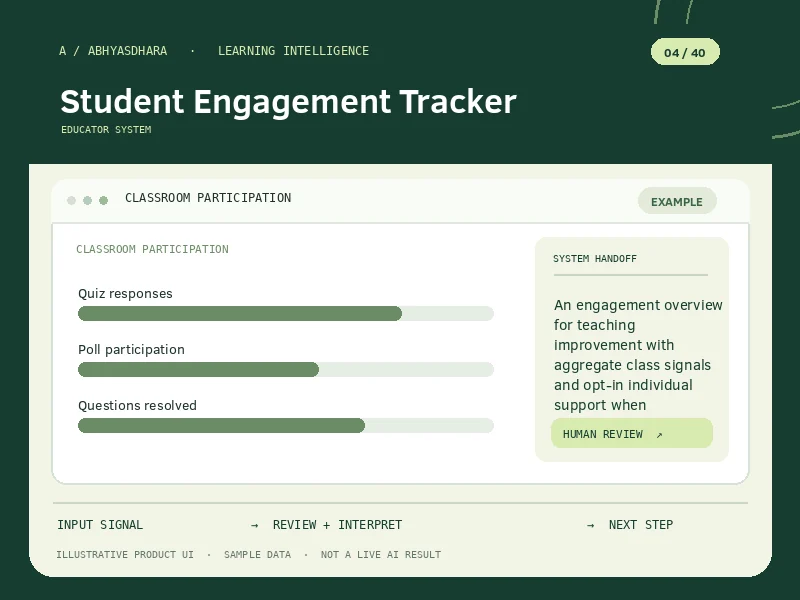Click the EXAMPLE badge
The width and height of the screenshot is (800, 600).
click(677, 201)
